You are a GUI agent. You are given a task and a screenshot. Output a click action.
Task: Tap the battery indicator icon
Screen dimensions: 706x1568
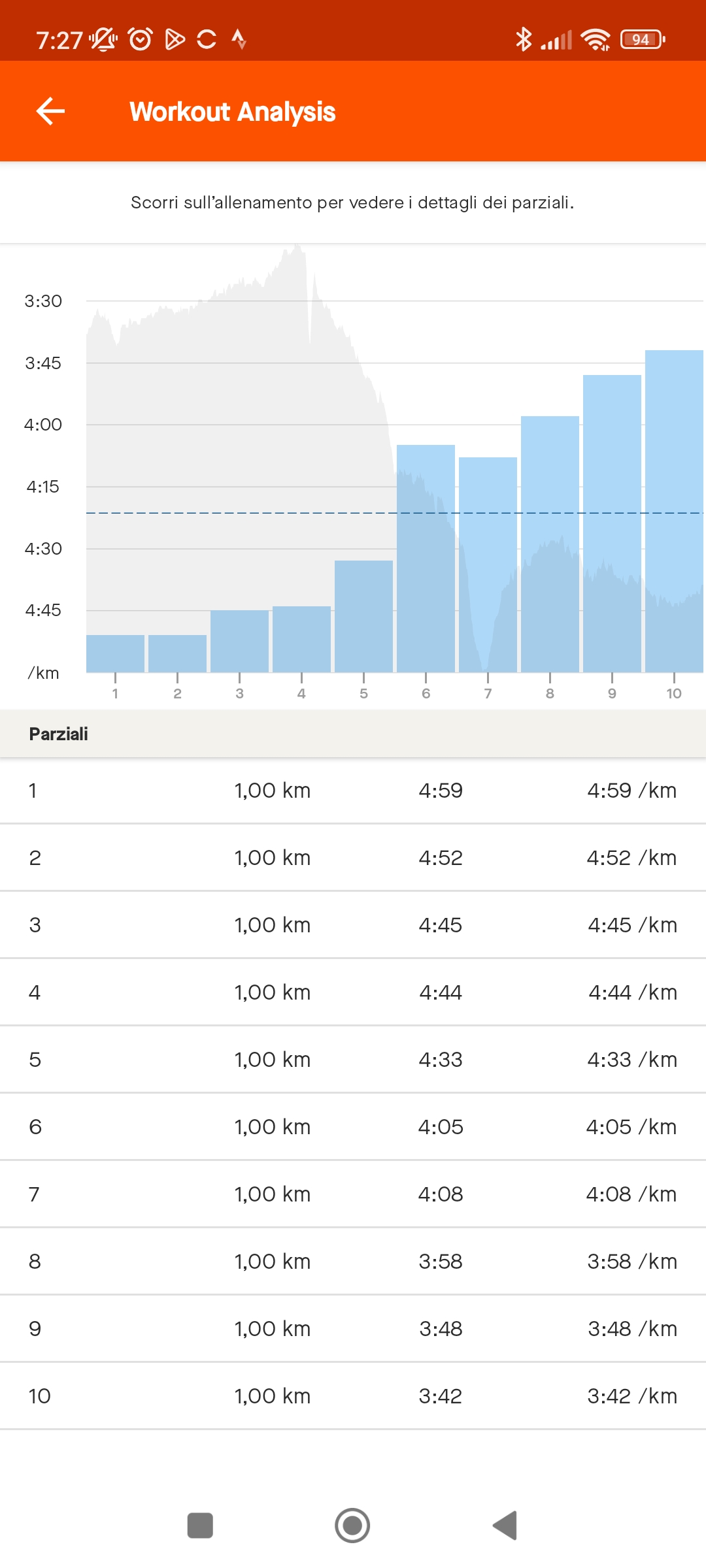[x=643, y=39]
